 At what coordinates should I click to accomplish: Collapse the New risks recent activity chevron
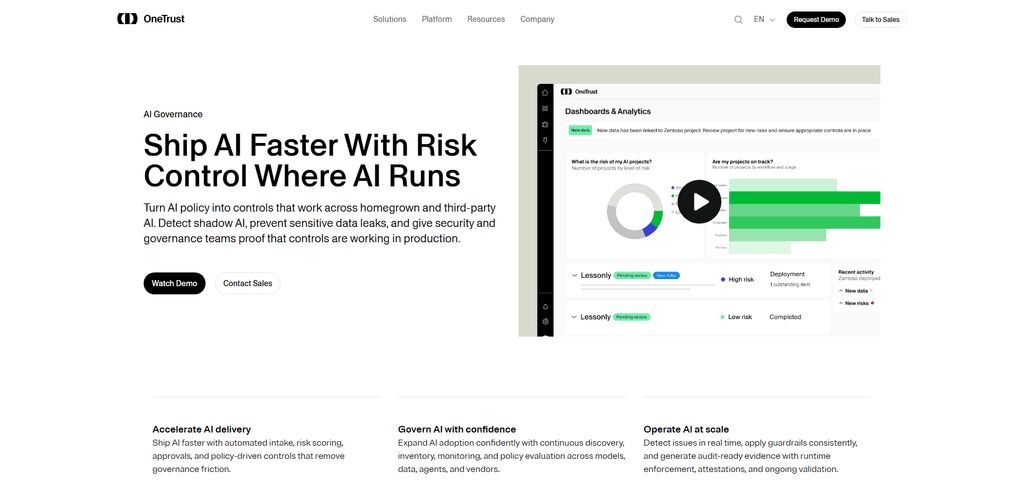click(841, 303)
